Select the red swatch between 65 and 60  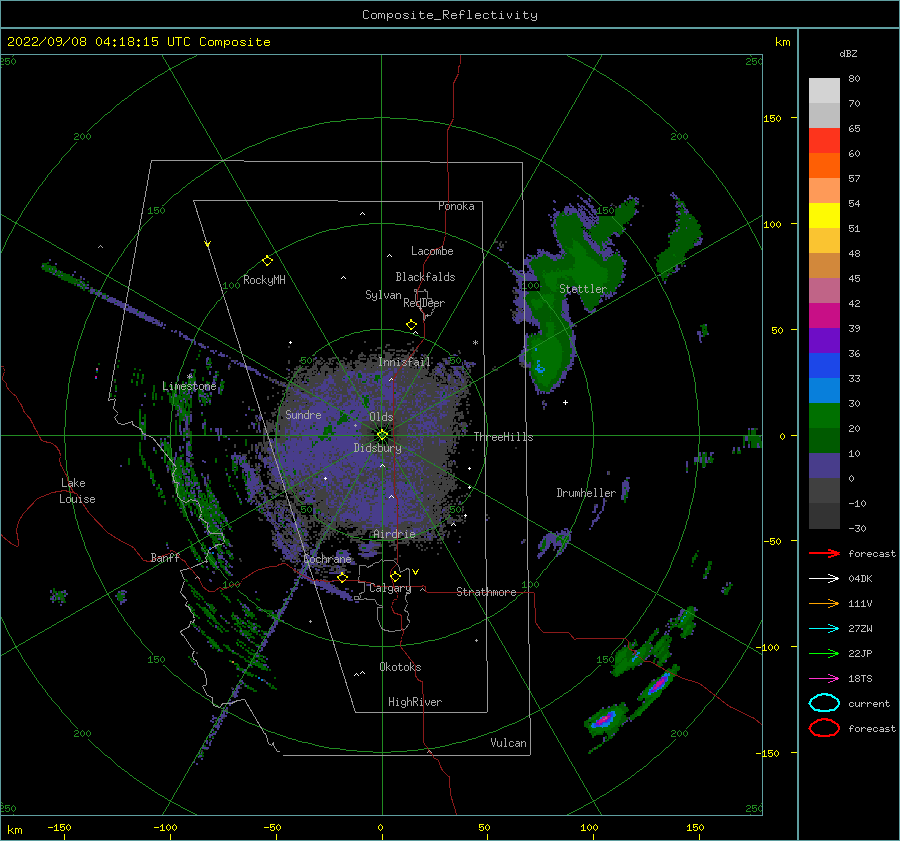point(824,140)
